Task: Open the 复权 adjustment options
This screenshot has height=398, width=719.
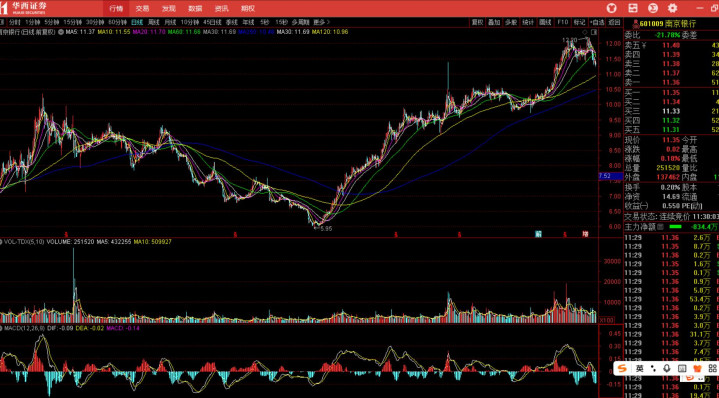Action: point(477,22)
